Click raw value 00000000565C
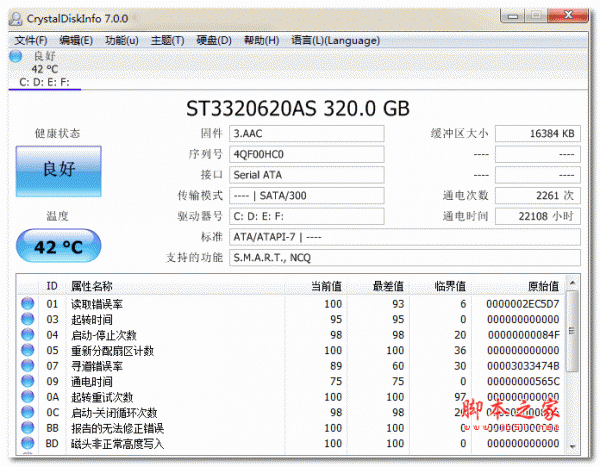Screen dimensions: 600x467 click(x=523, y=381)
